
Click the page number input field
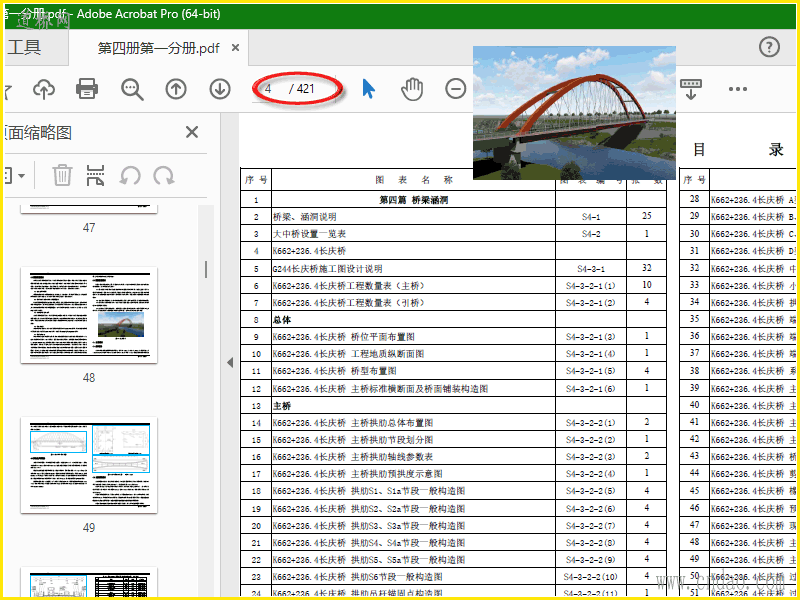[x=272, y=89]
